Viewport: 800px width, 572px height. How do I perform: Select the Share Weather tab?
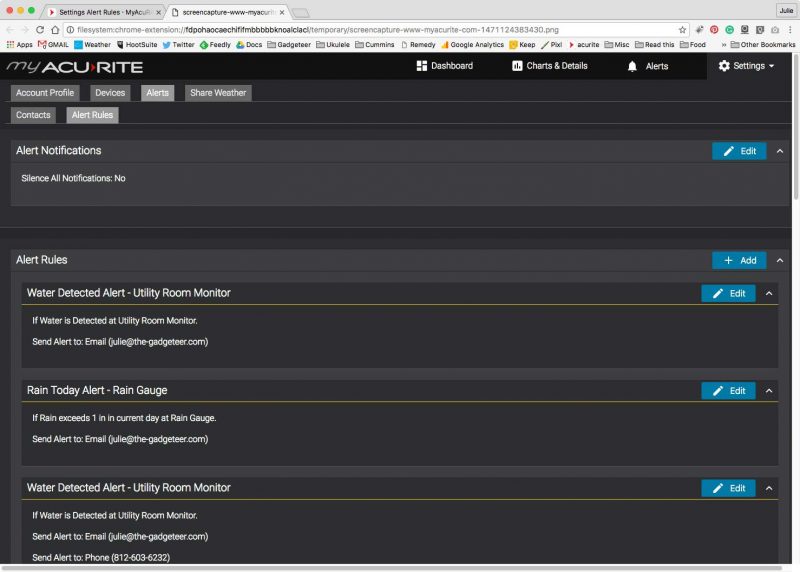coord(218,93)
